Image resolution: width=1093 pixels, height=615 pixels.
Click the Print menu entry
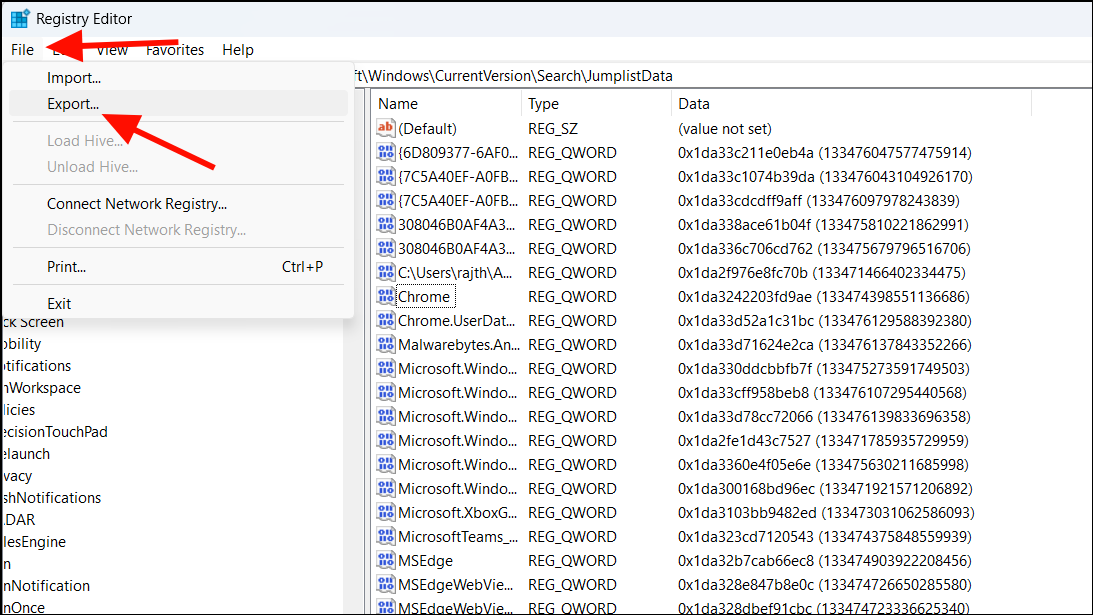coord(64,266)
